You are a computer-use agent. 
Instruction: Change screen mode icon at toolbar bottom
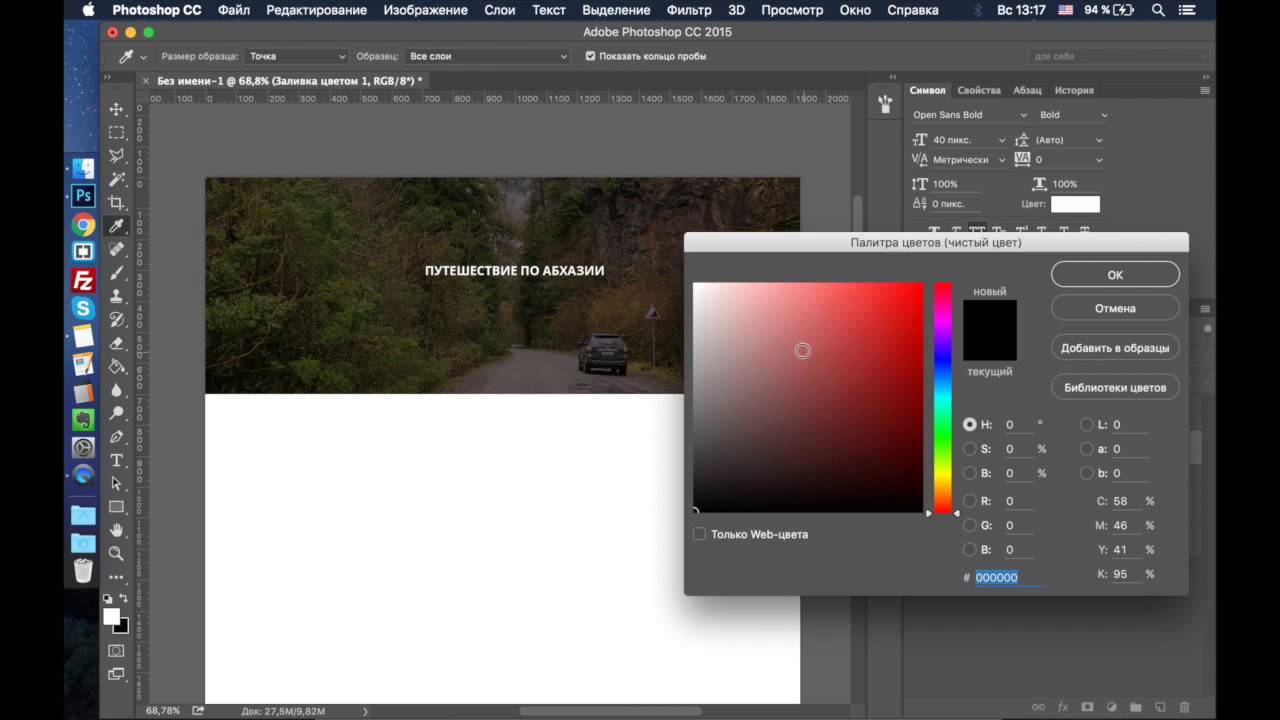pos(116,675)
